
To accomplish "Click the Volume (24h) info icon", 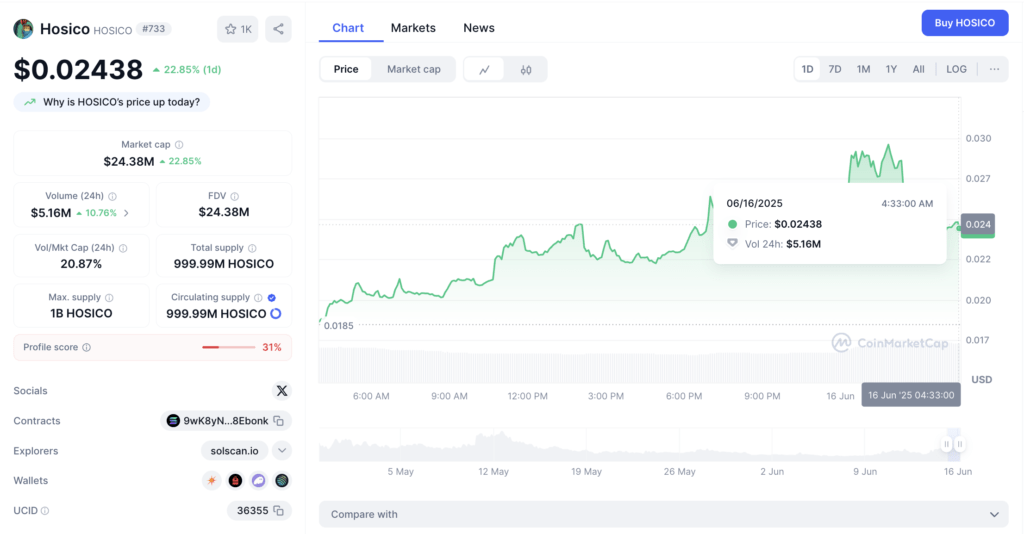I will point(112,196).
